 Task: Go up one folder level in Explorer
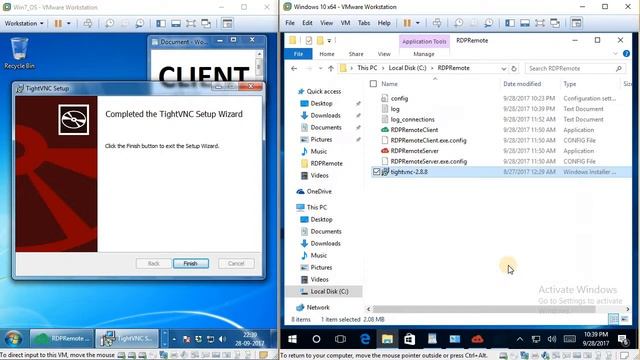(331, 68)
